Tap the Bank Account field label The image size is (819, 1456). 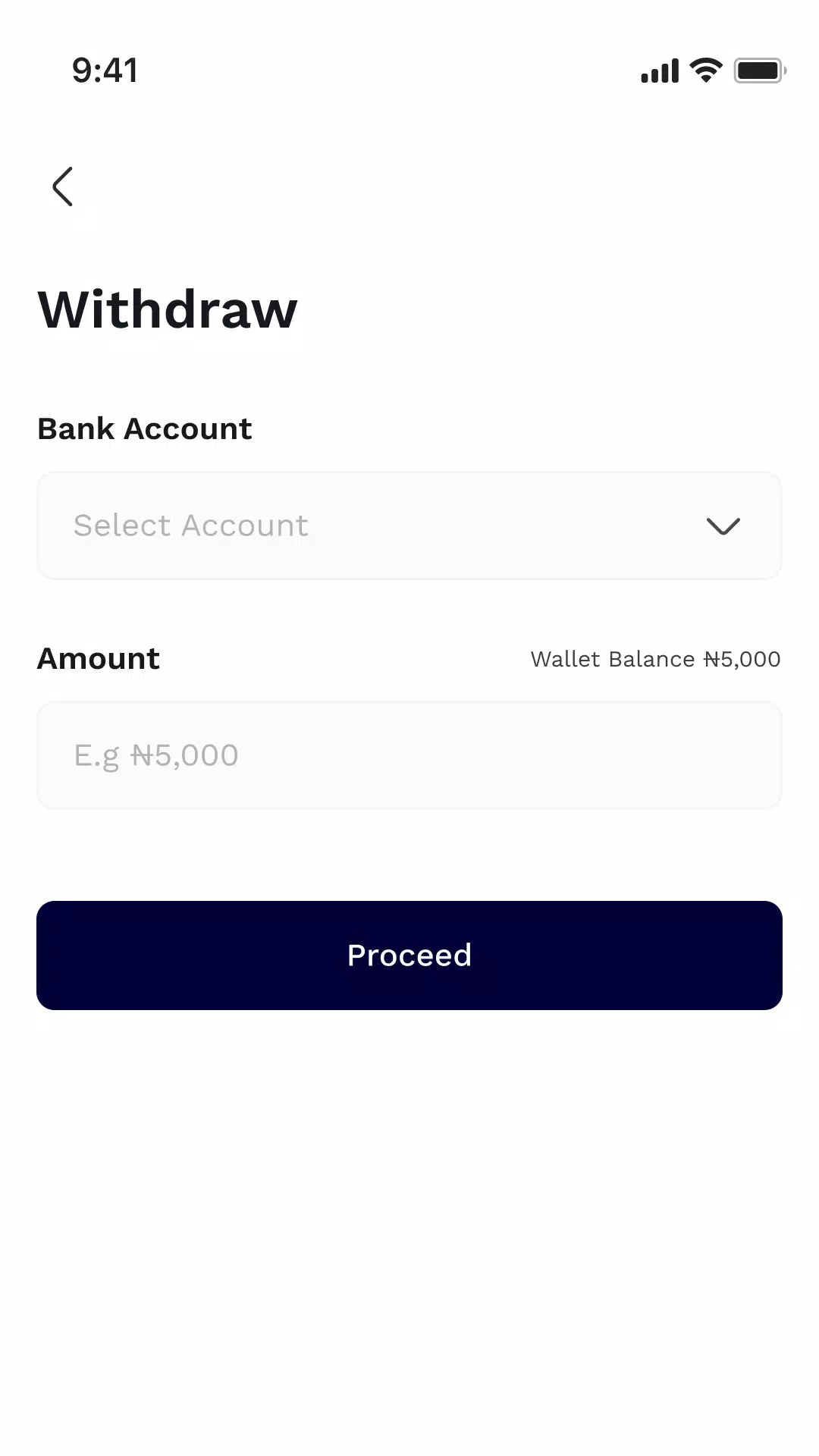pos(144,429)
